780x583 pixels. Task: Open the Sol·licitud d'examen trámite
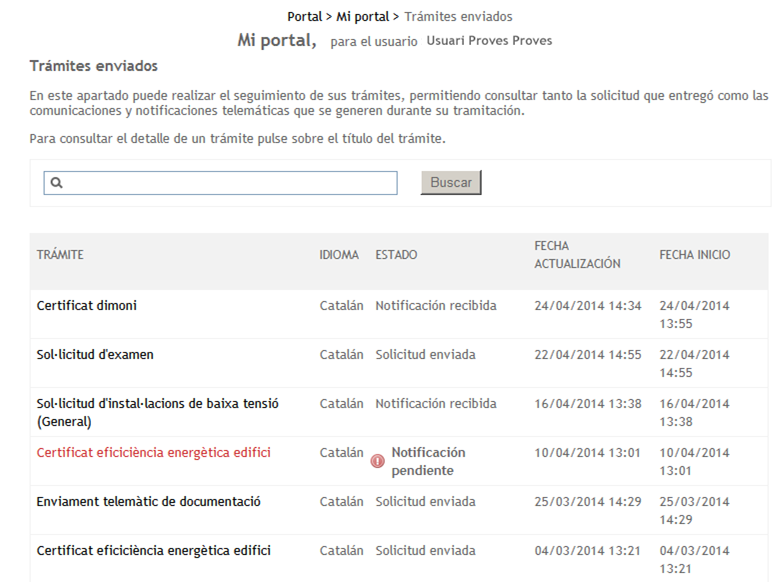coord(95,355)
